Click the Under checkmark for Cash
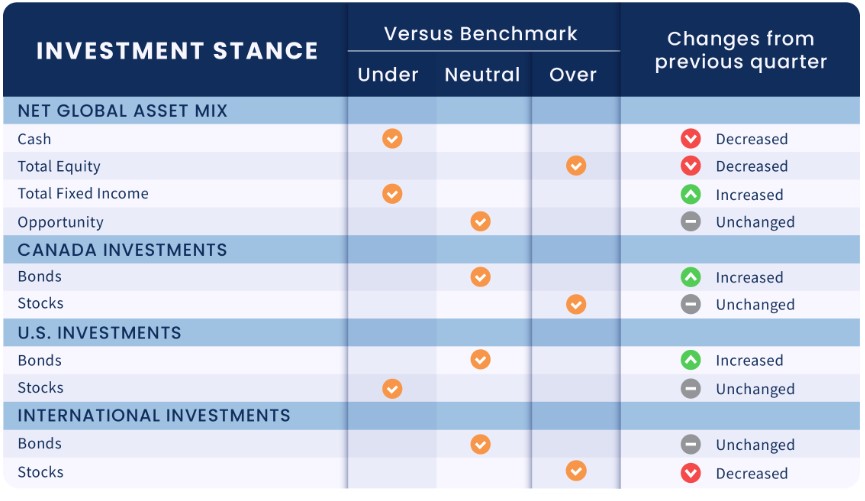The height and width of the screenshot is (501, 865). click(x=392, y=139)
